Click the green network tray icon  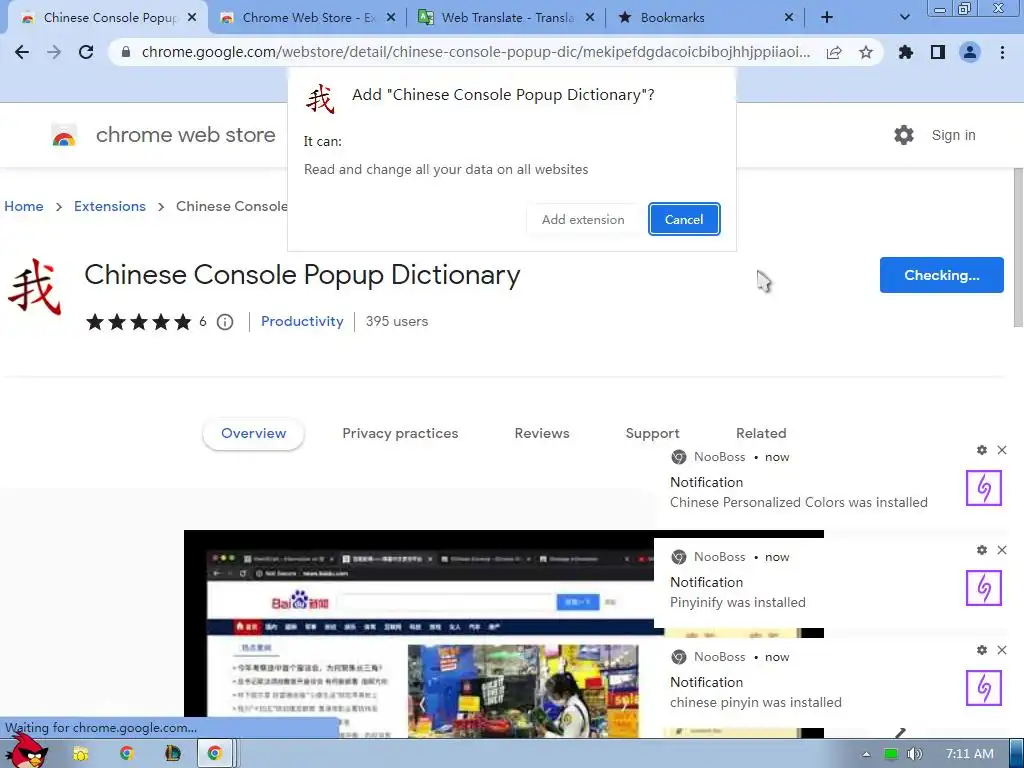coord(891,754)
